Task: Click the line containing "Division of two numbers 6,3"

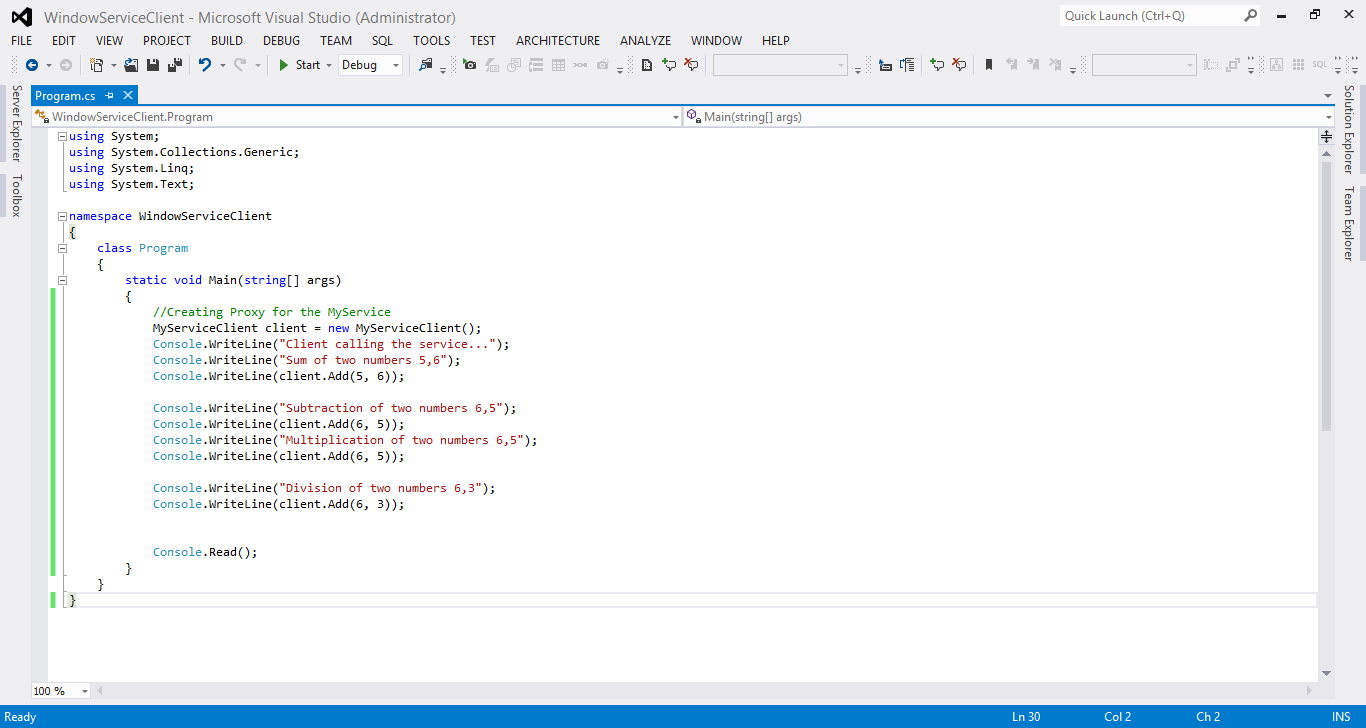Action: [324, 488]
